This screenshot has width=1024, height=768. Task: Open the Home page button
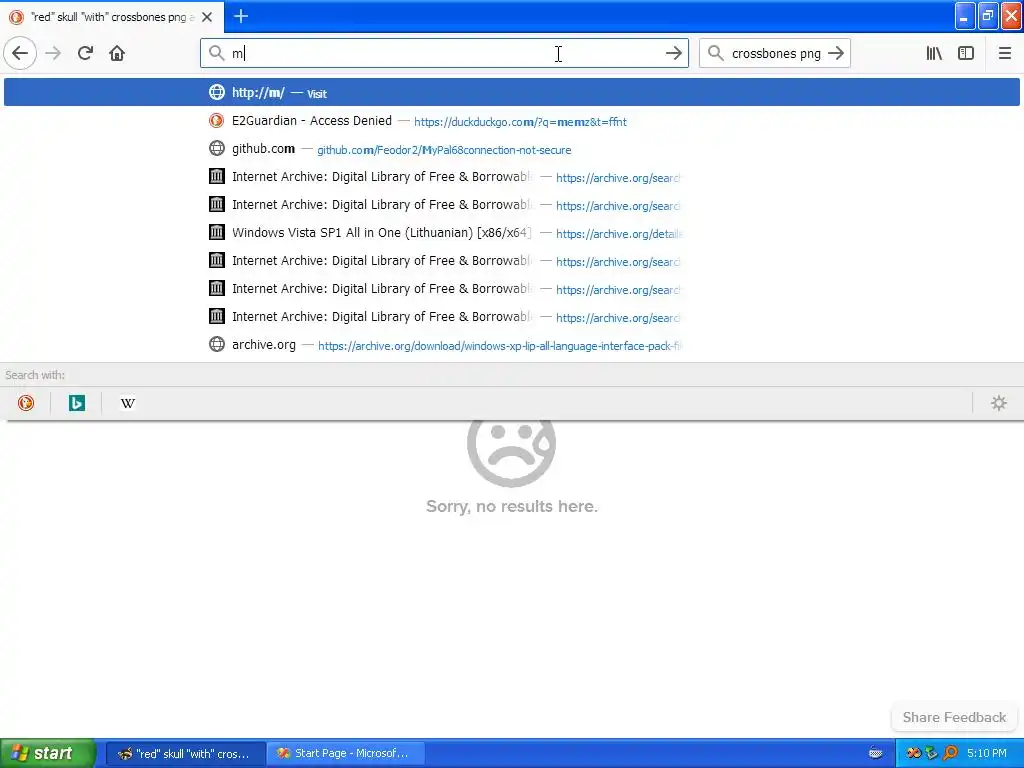click(117, 53)
